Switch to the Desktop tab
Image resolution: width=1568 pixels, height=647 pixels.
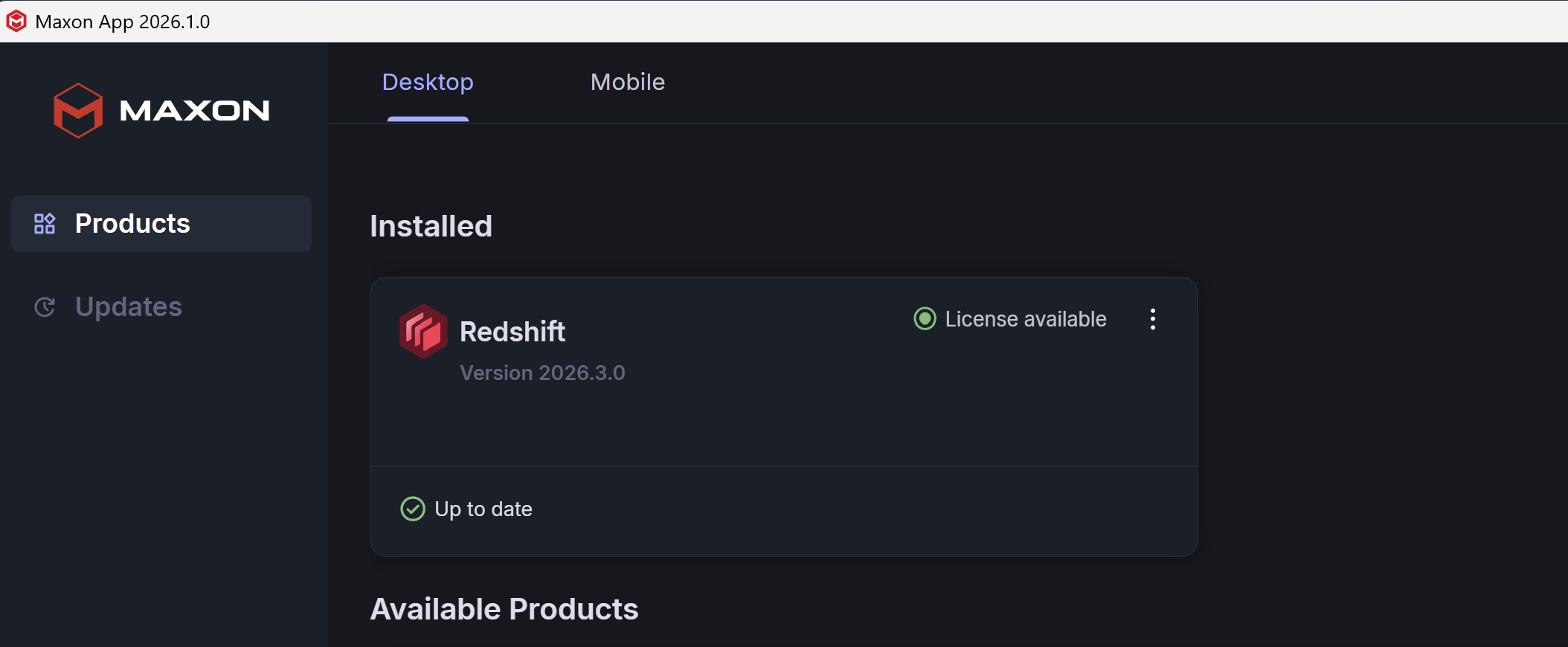pos(428,83)
